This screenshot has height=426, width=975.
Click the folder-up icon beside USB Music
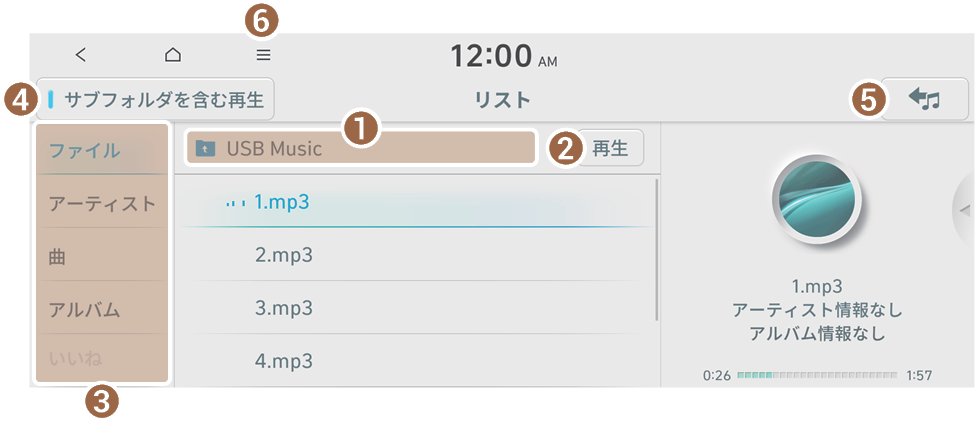206,149
